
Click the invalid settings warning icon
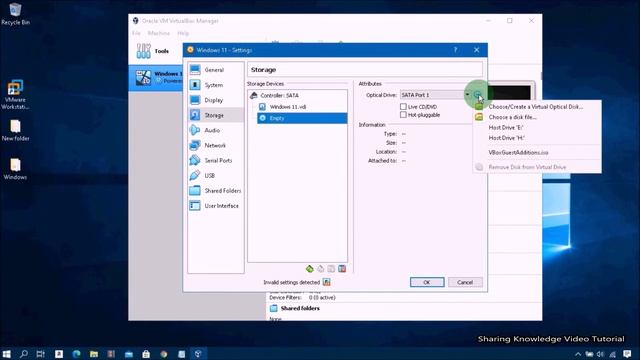tap(327, 282)
